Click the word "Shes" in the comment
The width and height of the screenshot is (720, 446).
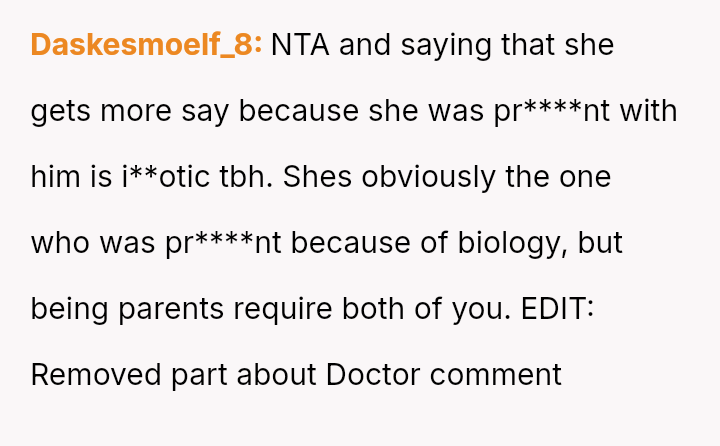coord(317,177)
